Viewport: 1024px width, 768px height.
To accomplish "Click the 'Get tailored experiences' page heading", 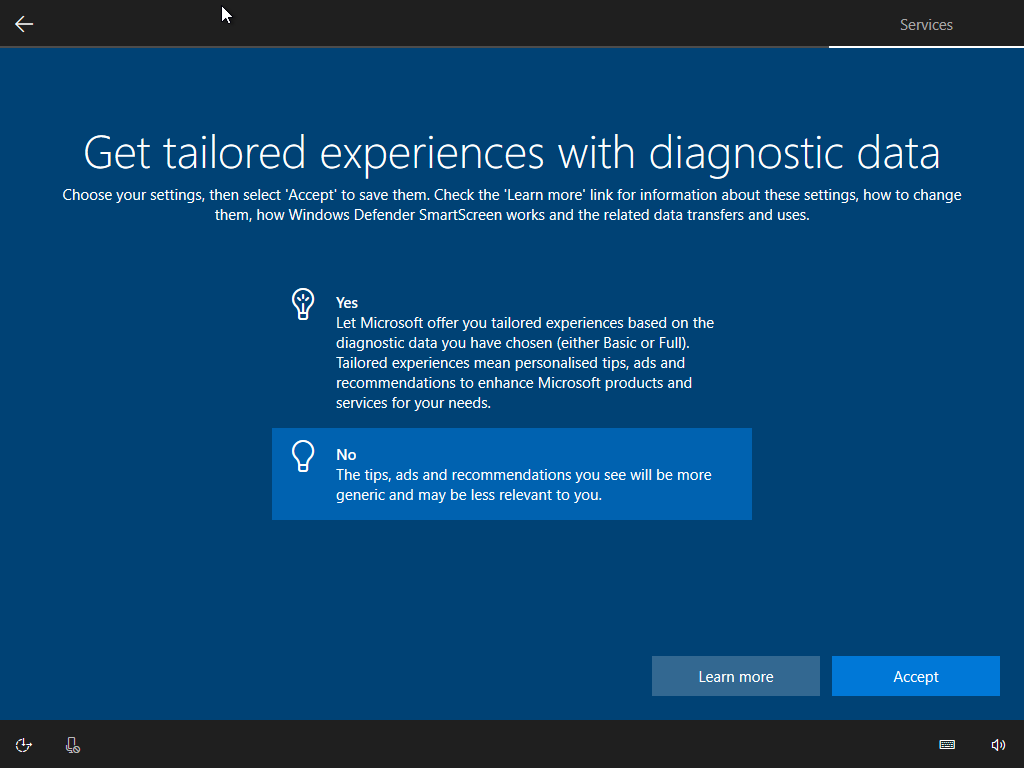I will (x=511, y=153).
